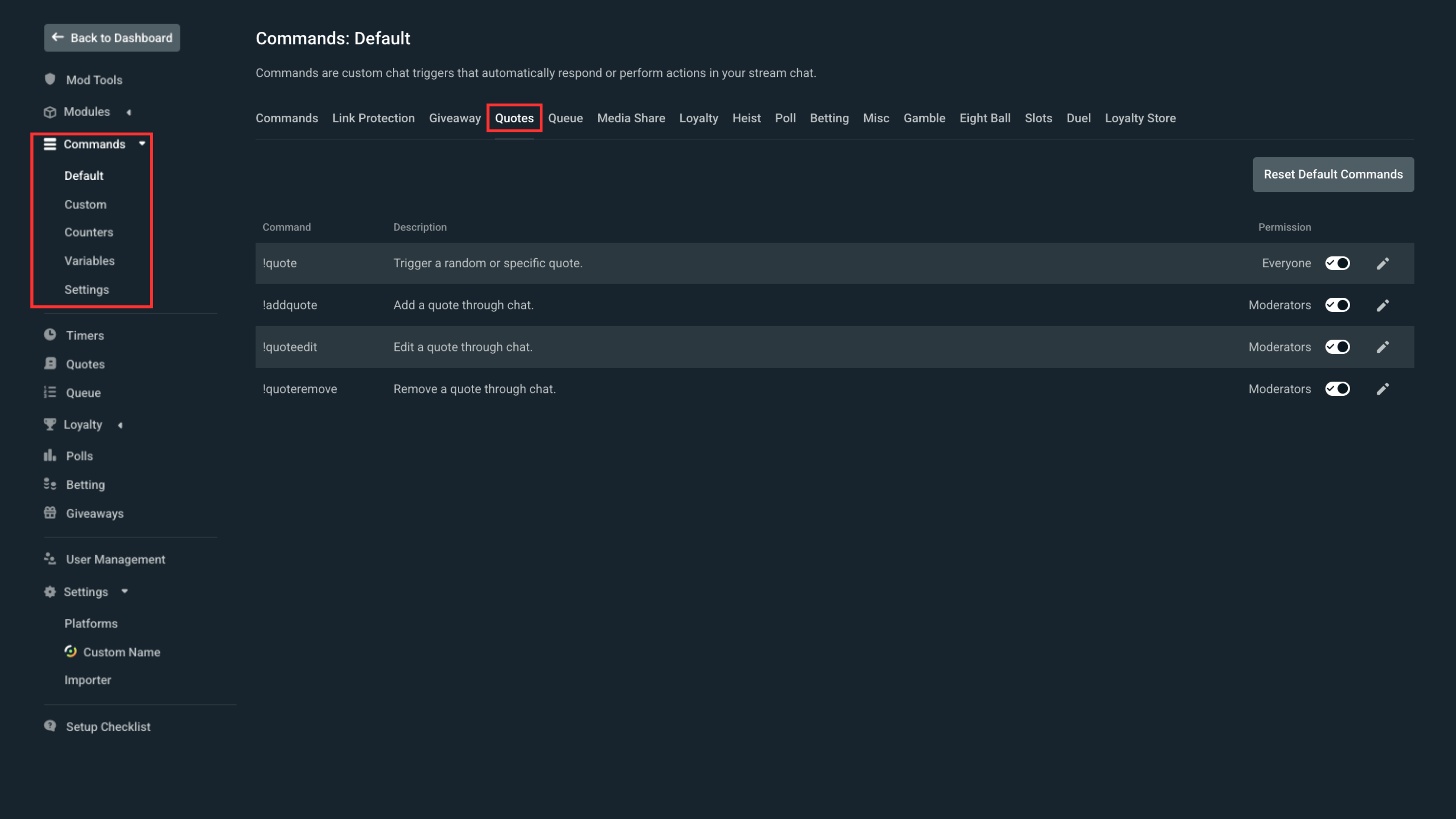Open the Link Protection tab
This screenshot has height=819, width=1456.
(373, 118)
